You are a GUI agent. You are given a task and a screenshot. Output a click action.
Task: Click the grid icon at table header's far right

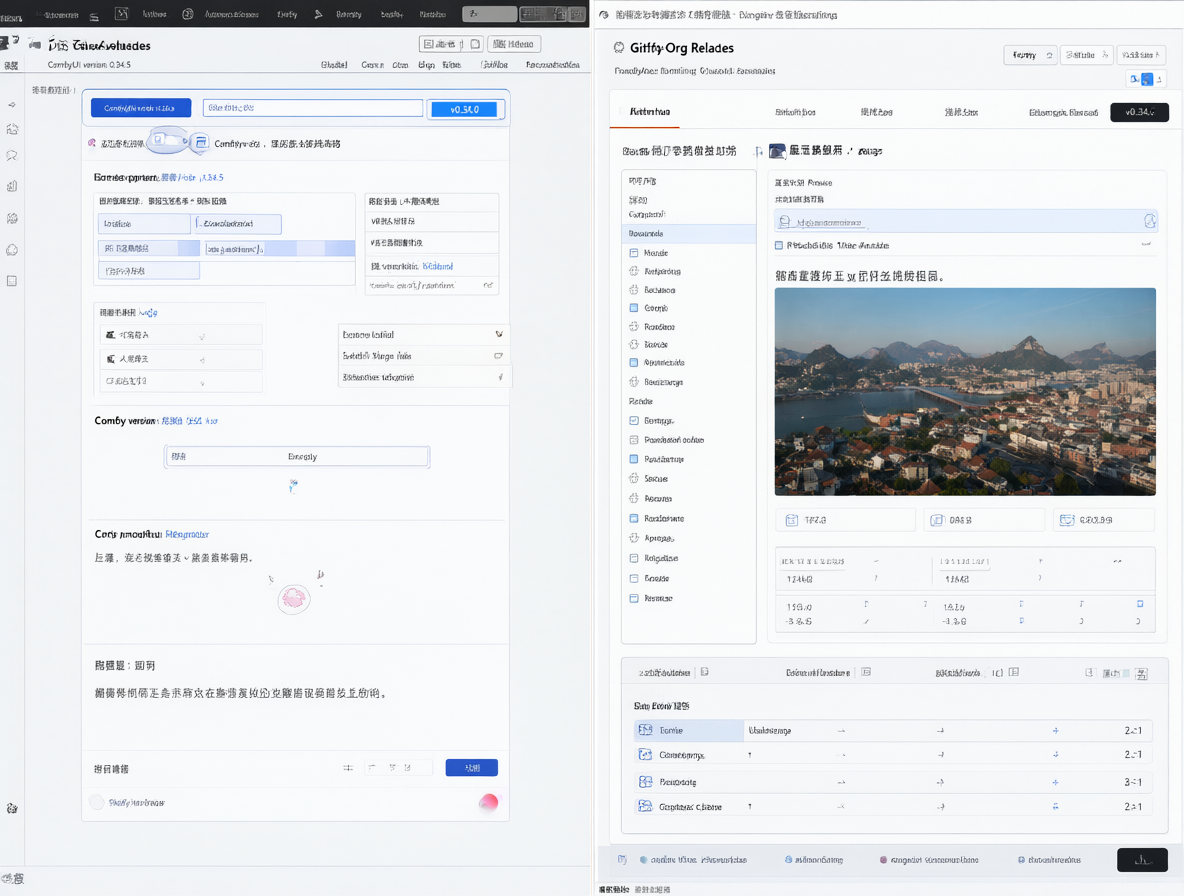(1141, 673)
